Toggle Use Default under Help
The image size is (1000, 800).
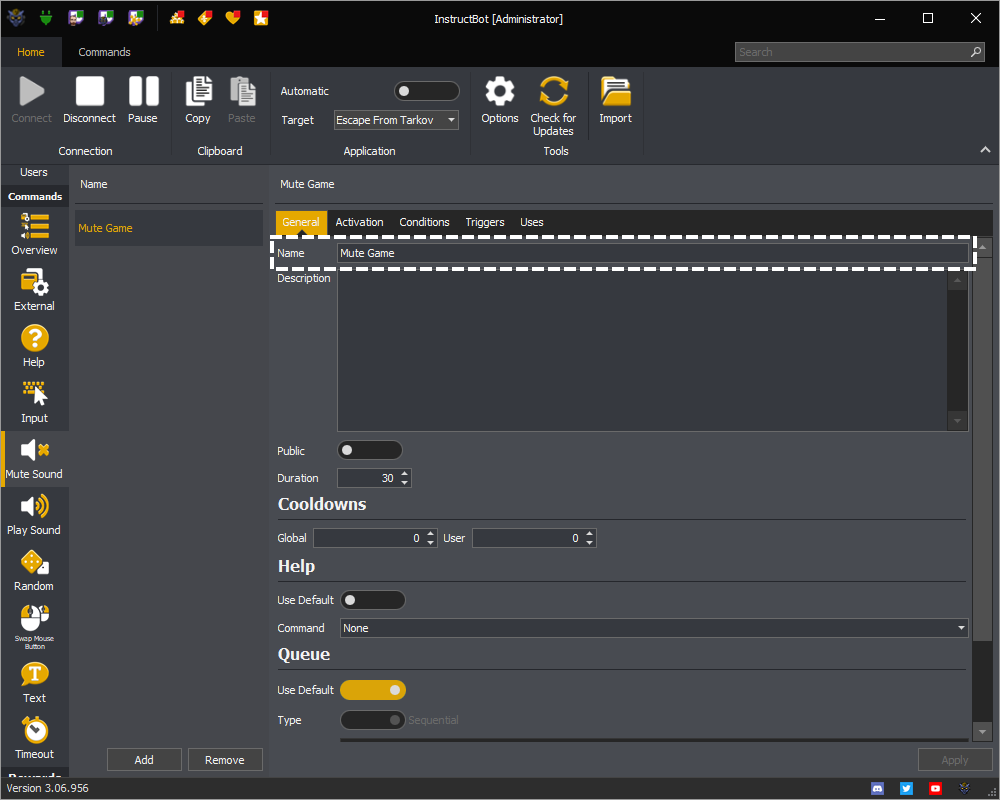tap(373, 600)
